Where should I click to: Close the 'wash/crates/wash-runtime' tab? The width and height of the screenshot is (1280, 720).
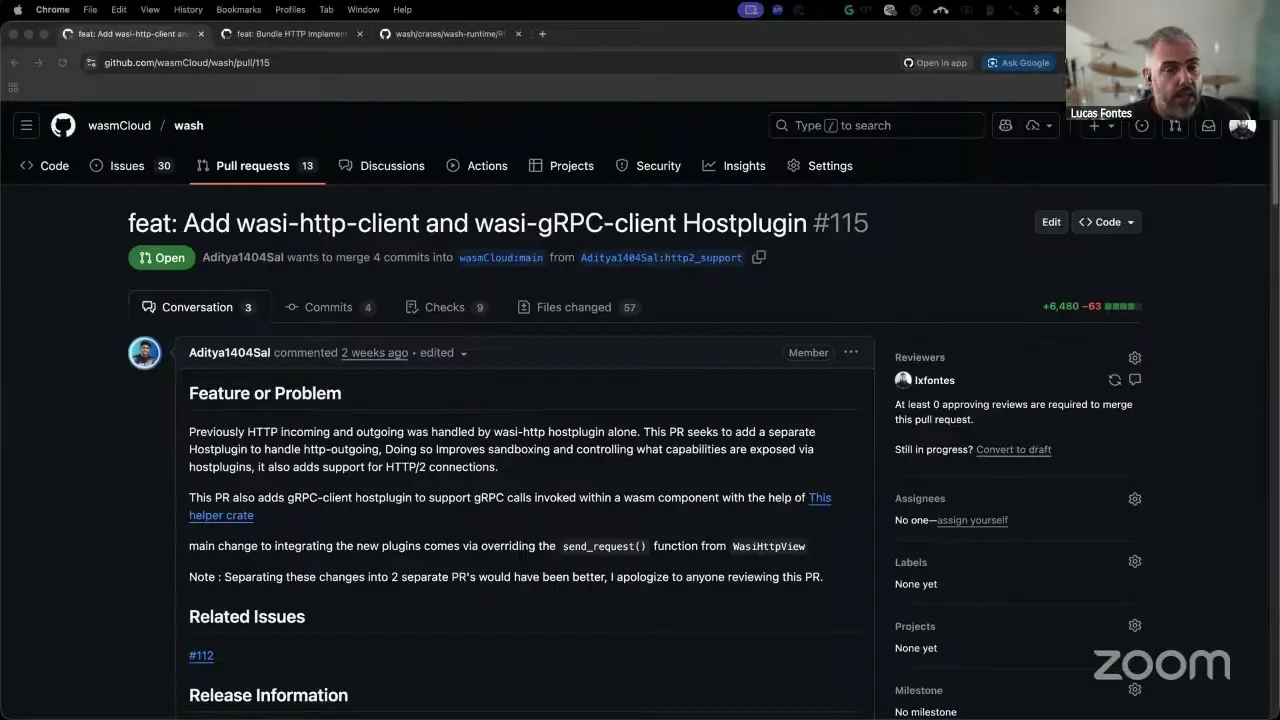click(519, 34)
